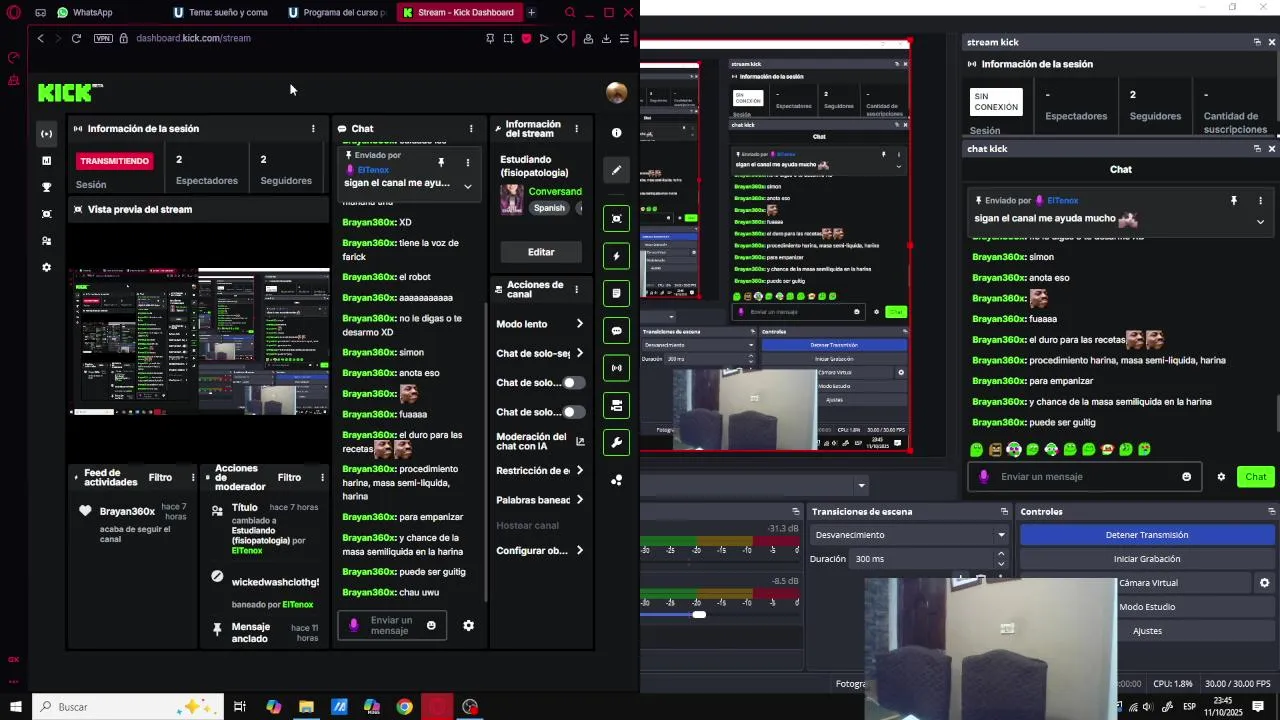The image size is (1280, 720).
Task: Click the Buscar taskbar search box
Action: click(x=128, y=707)
